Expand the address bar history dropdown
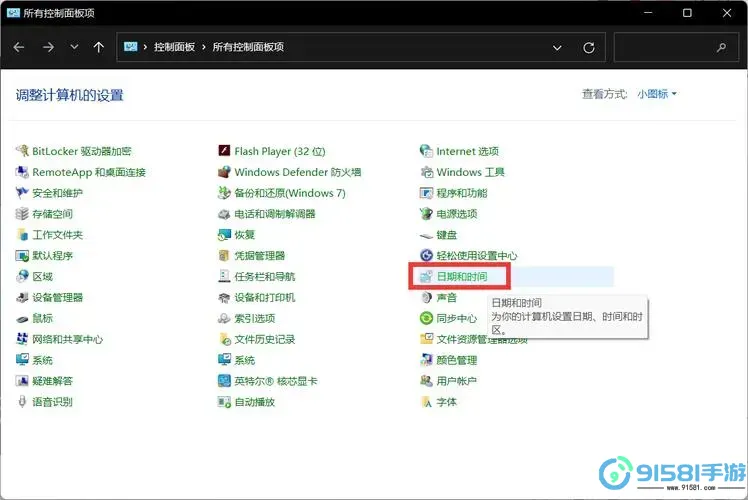The width and height of the screenshot is (748, 500). point(557,47)
